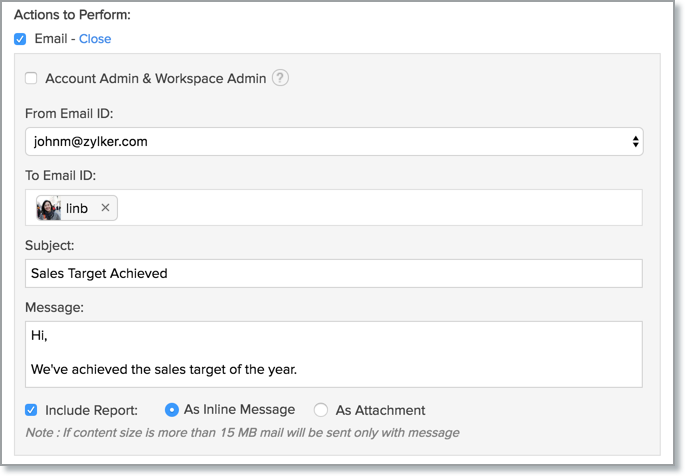
Task: Enable Account Admin & Workspace Admin checkbox
Action: point(31,78)
